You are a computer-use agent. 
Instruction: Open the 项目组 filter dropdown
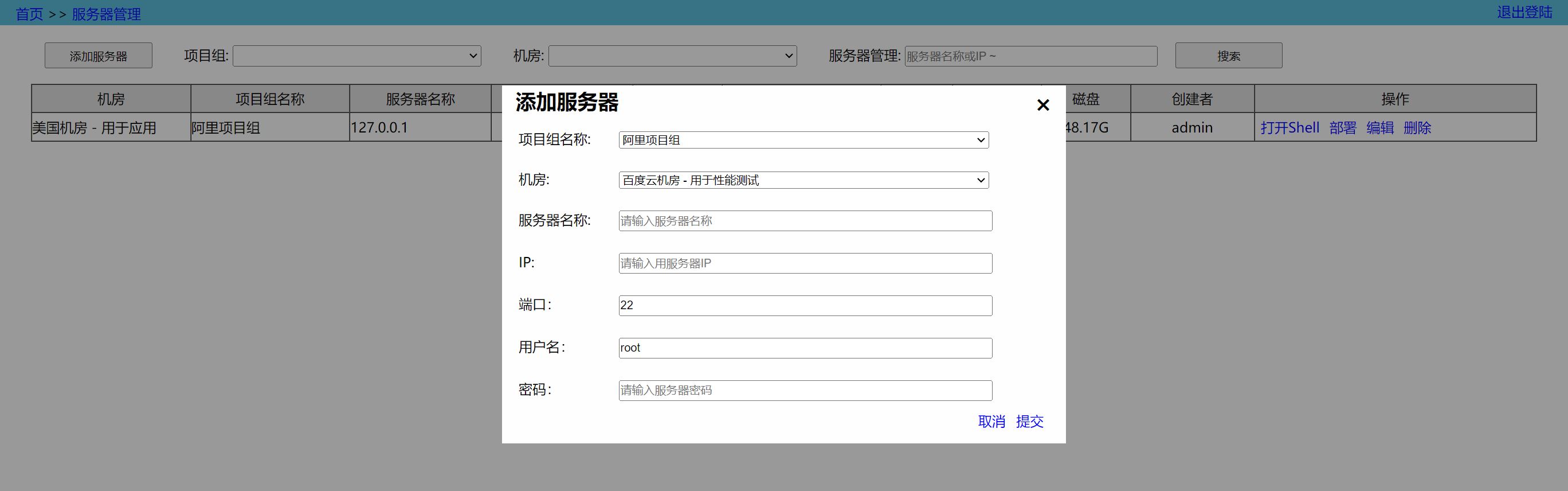(356, 56)
